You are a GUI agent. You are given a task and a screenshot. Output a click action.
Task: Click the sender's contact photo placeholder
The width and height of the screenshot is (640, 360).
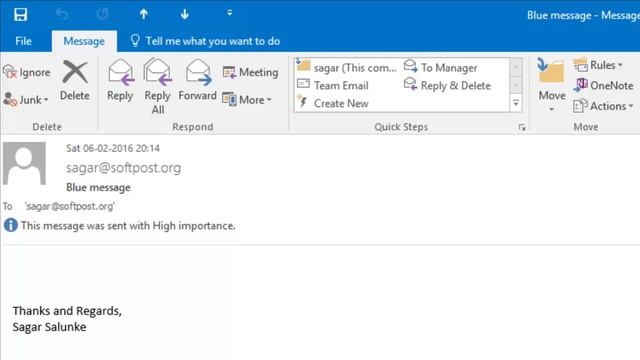click(24, 163)
